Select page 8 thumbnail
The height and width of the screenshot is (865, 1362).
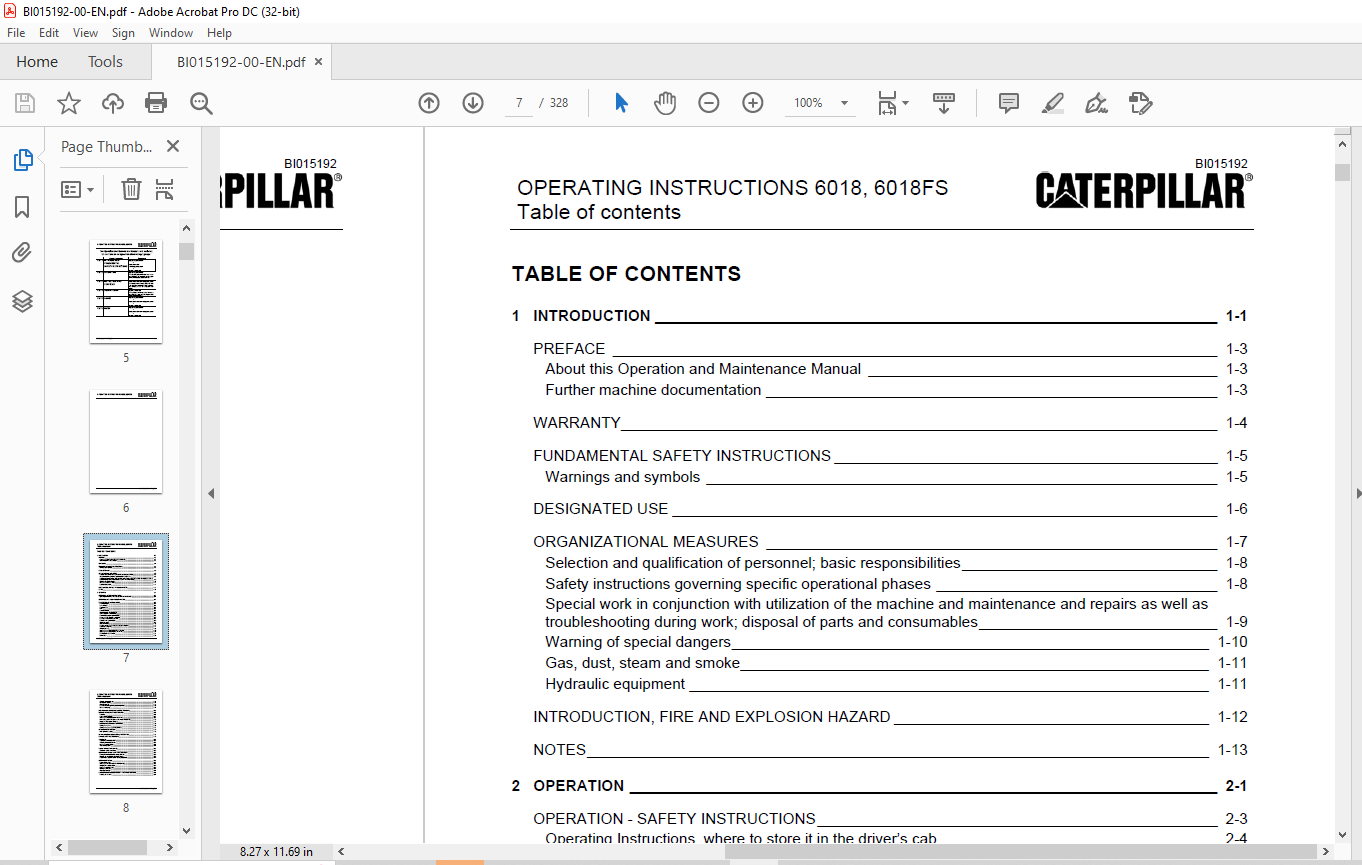tap(126, 741)
